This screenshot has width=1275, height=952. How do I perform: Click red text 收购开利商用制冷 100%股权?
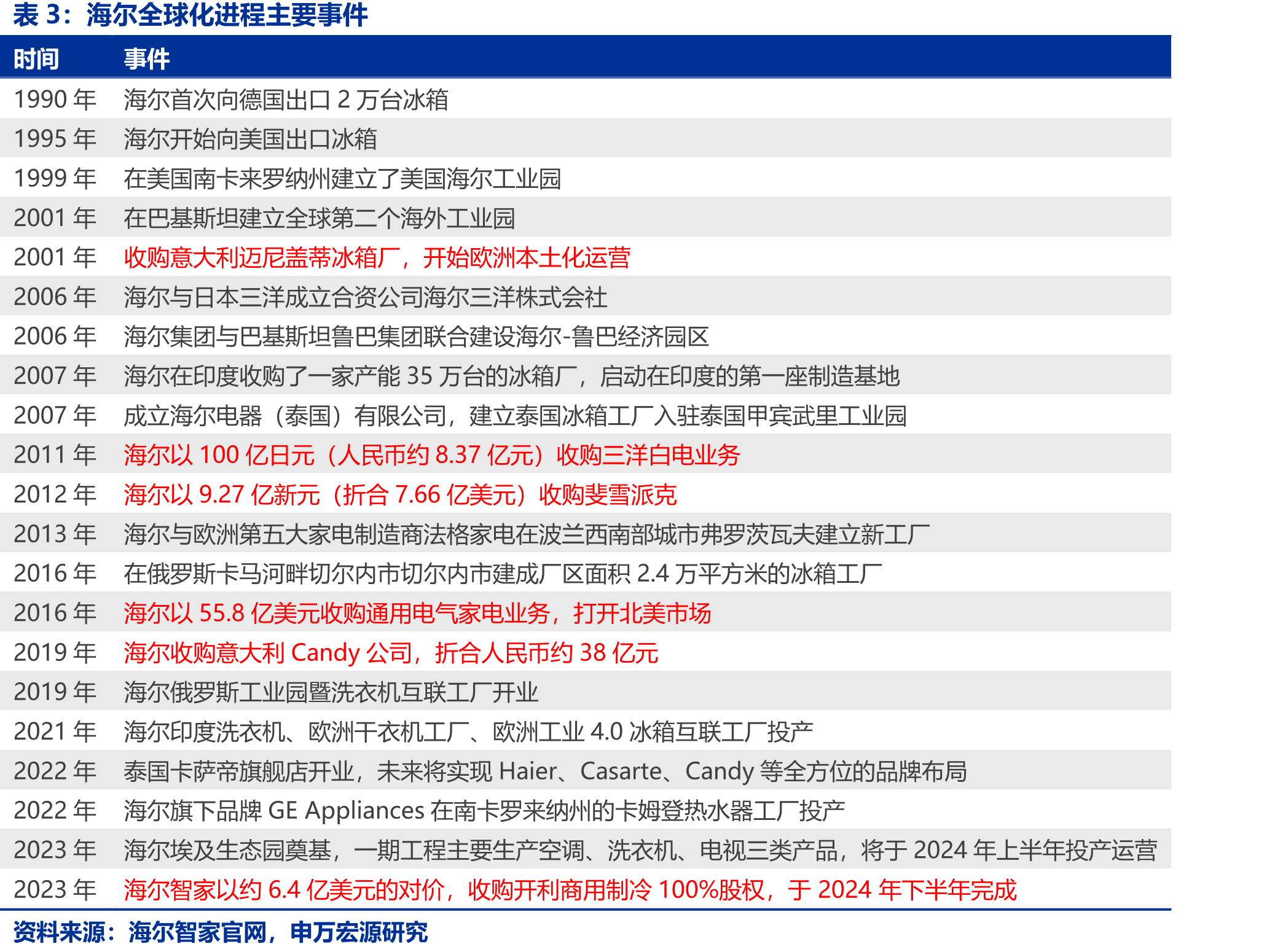tap(616, 890)
